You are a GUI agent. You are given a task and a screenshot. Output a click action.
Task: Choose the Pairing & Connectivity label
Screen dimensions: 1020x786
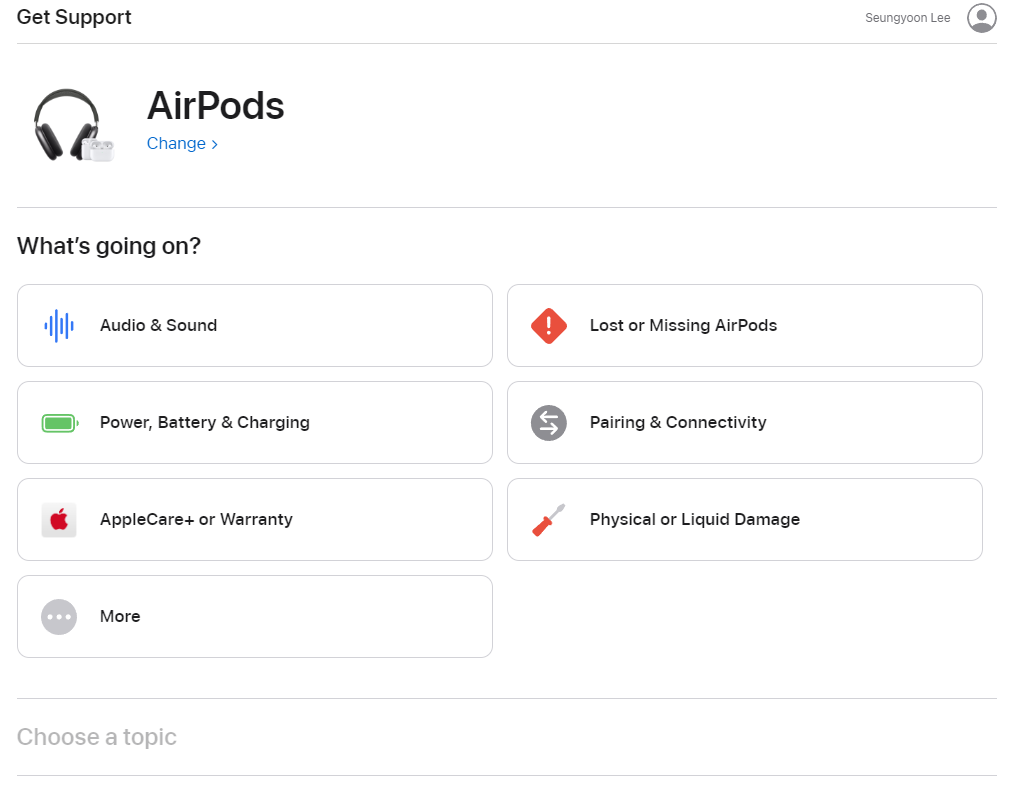678,422
